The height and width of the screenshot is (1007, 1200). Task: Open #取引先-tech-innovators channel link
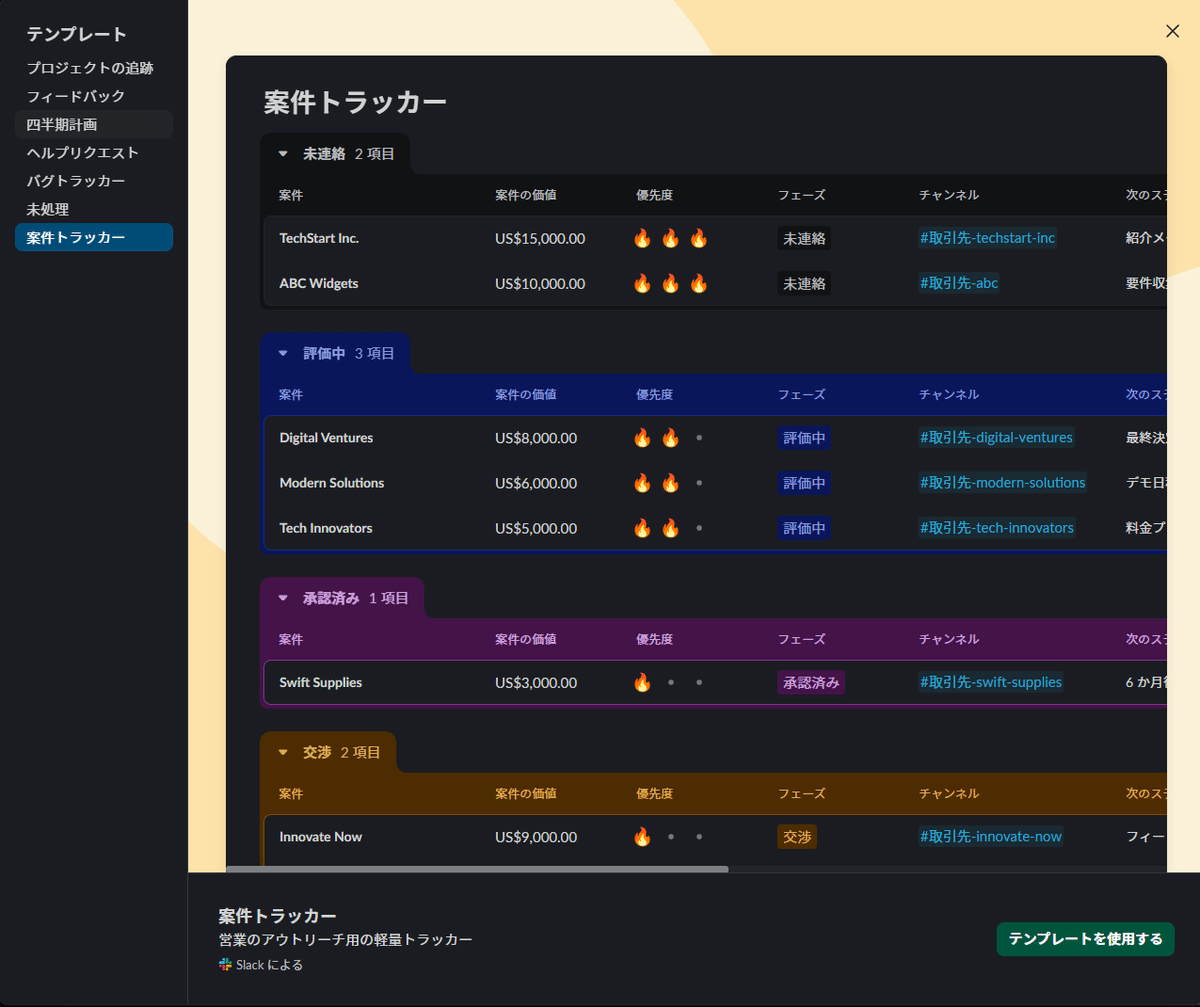coord(996,527)
